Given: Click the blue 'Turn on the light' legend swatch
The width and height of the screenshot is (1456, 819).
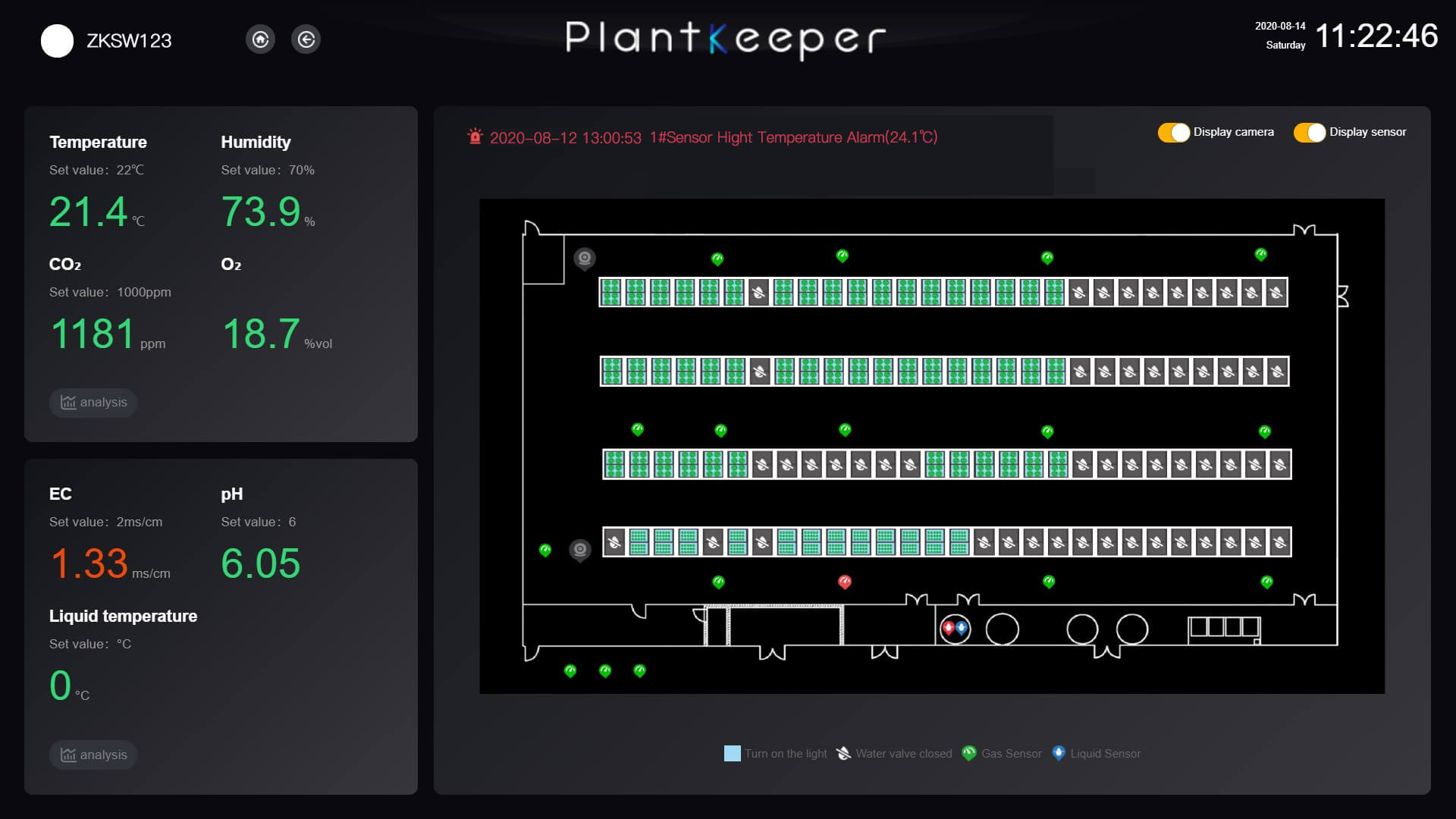Looking at the screenshot, I should (732, 754).
